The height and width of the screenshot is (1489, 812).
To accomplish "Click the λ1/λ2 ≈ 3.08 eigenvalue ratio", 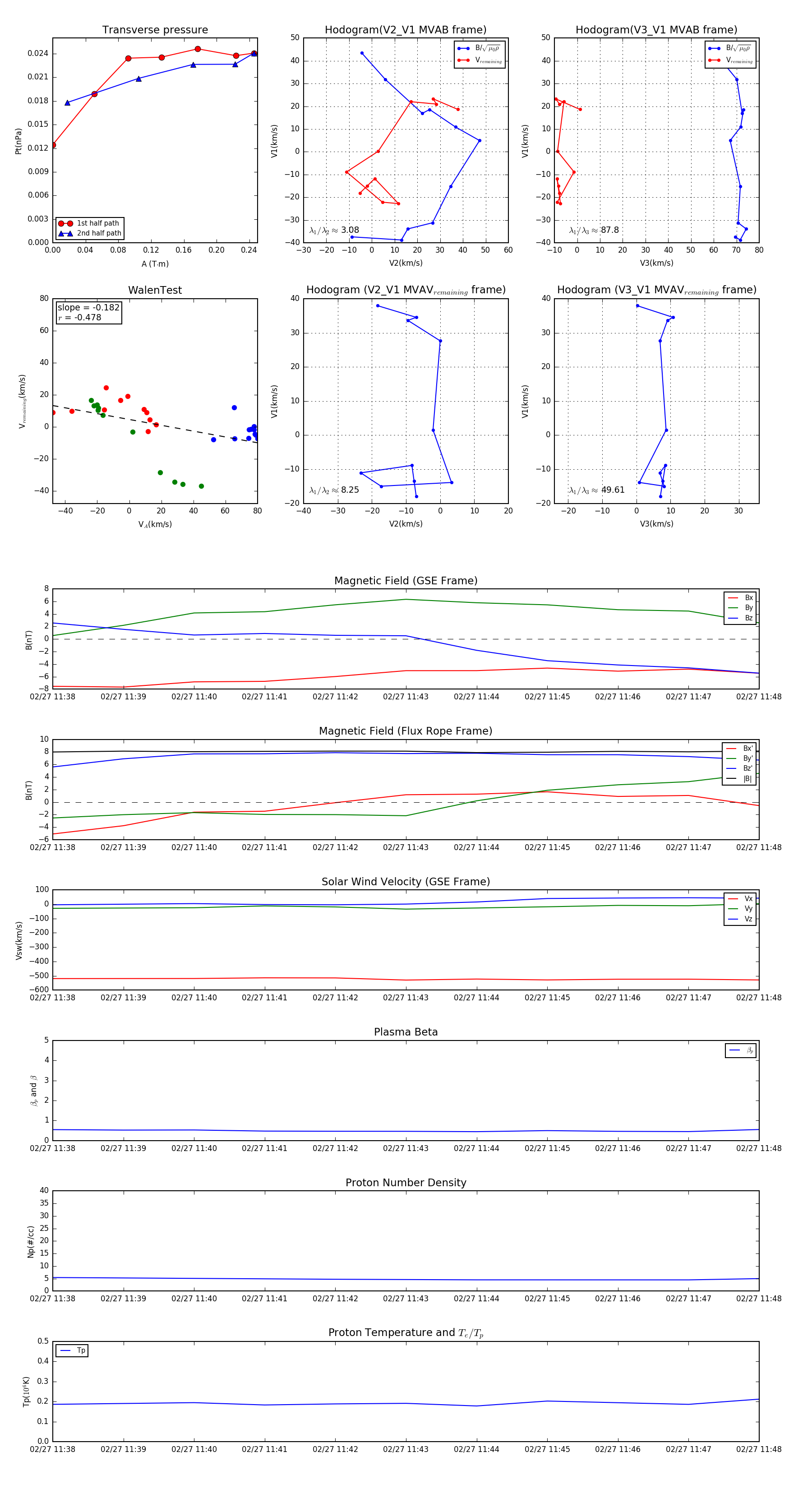I will pyautogui.click(x=334, y=230).
